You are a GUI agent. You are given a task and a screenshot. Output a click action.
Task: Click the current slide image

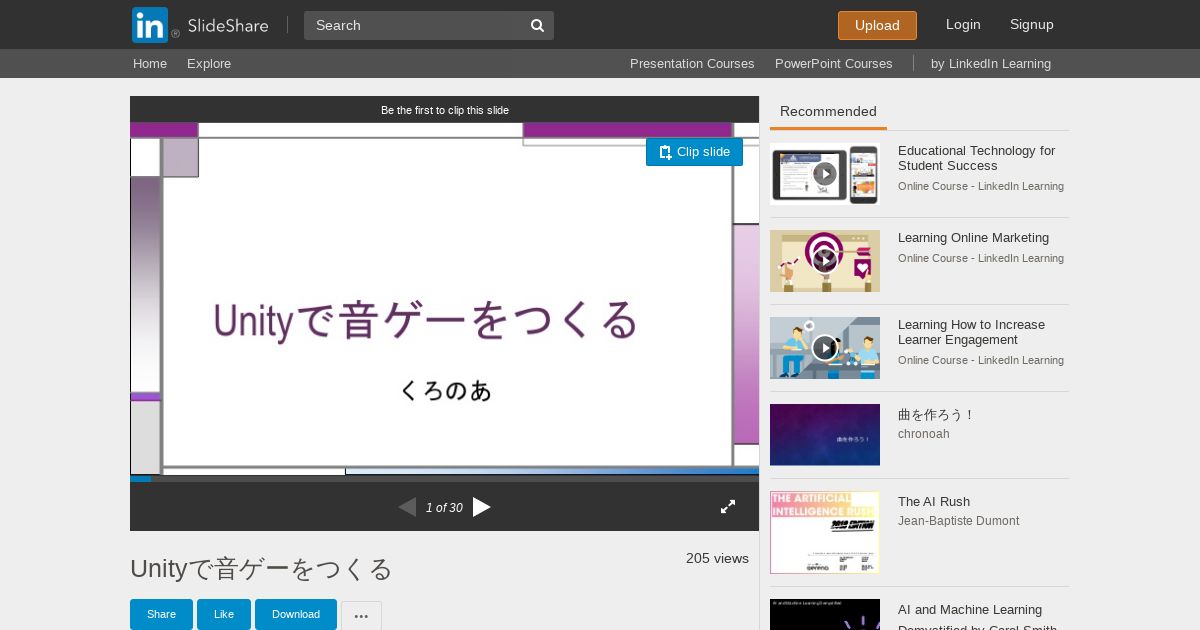[444, 299]
